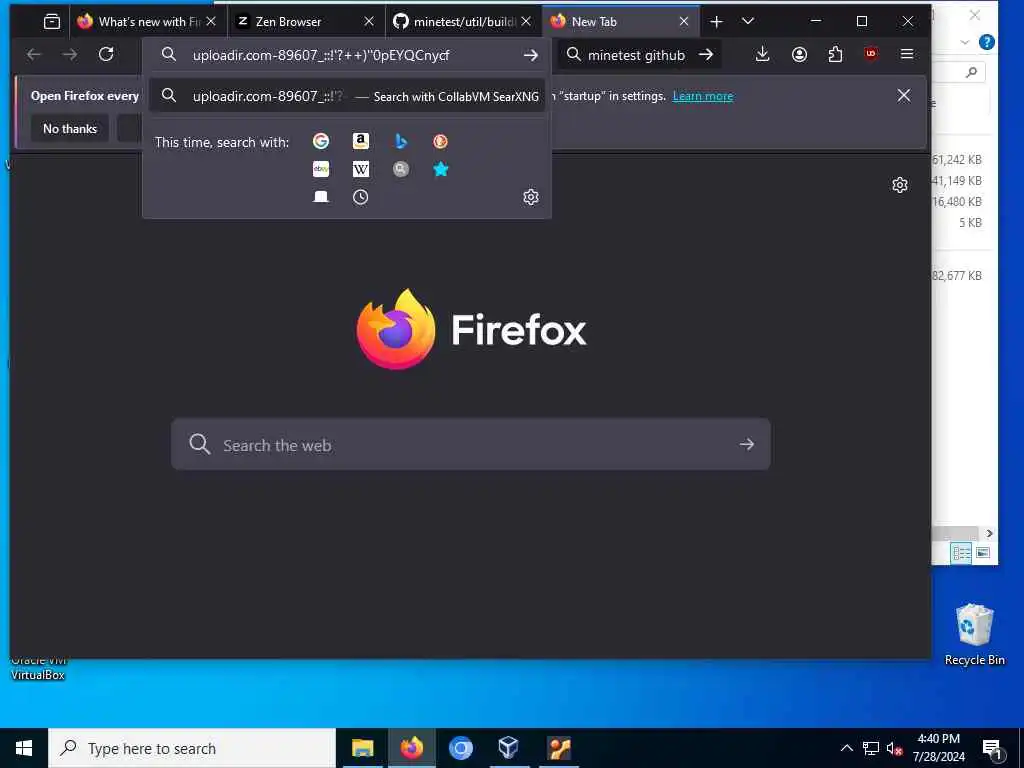This screenshot has height=768, width=1024.
Task: Open the Firefox account icon
Action: click(799, 54)
